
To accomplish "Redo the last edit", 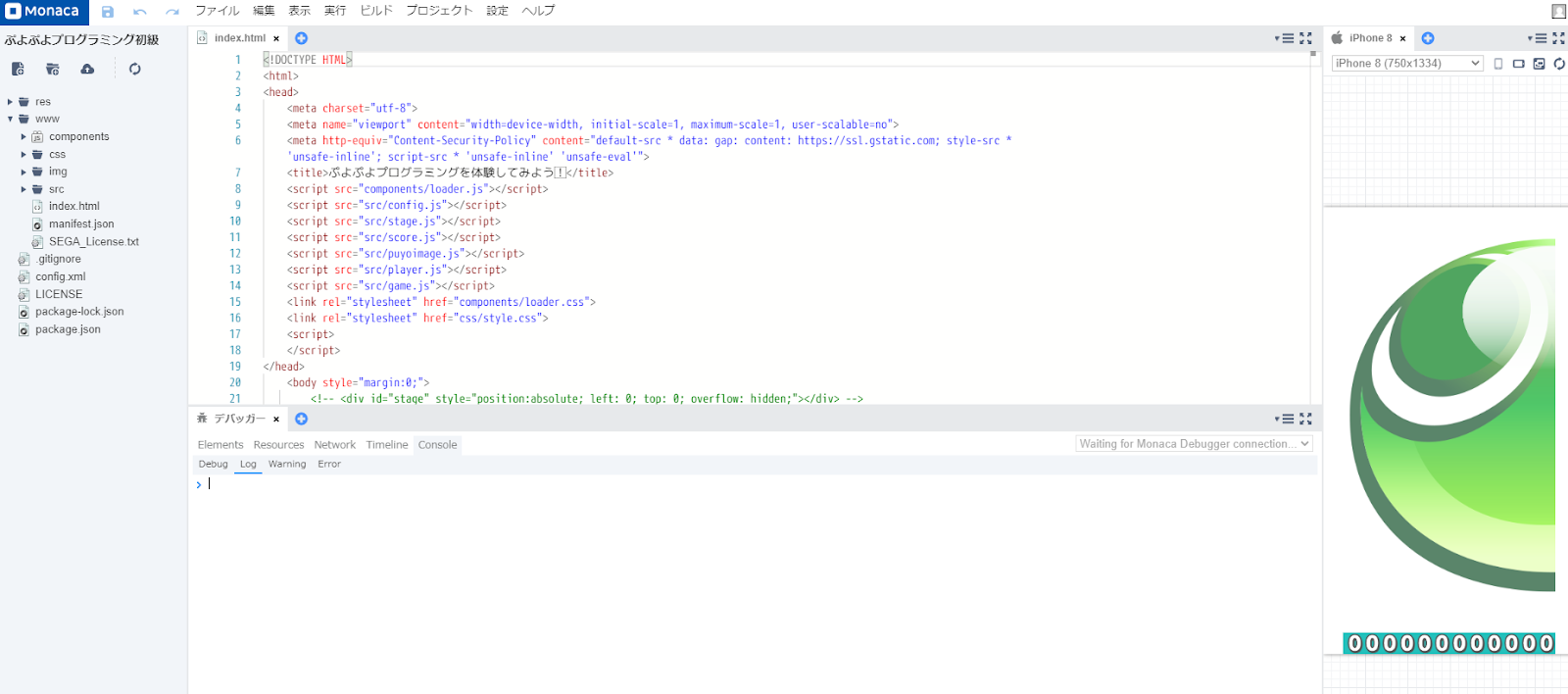I will coord(172,12).
